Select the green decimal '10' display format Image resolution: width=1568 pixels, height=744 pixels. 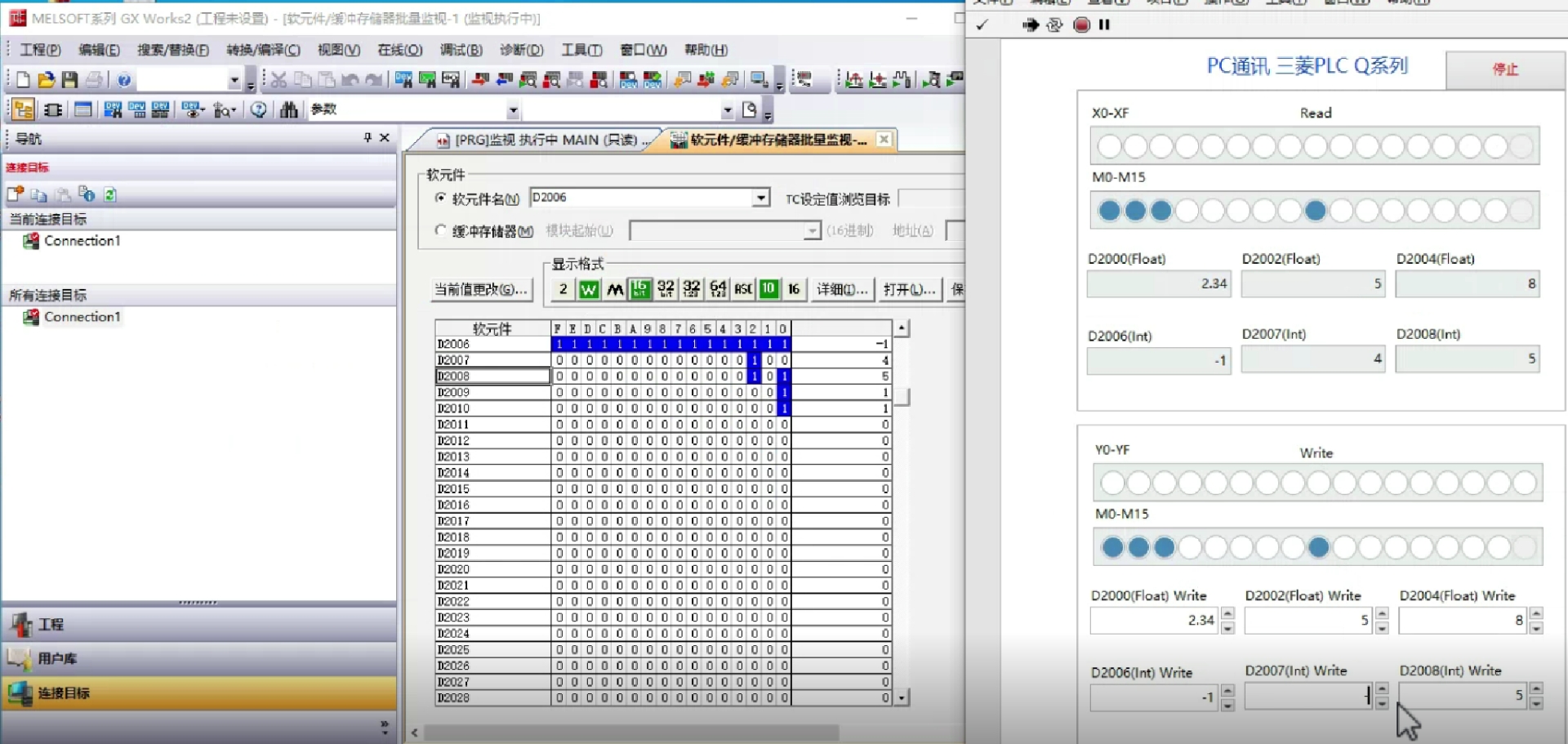(768, 289)
